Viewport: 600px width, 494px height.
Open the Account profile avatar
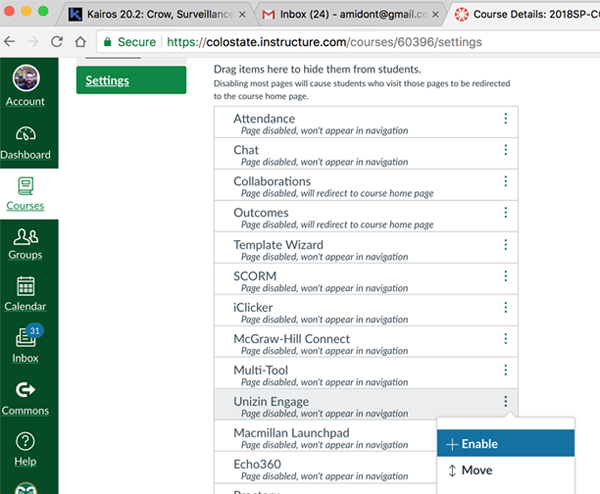click(26, 78)
